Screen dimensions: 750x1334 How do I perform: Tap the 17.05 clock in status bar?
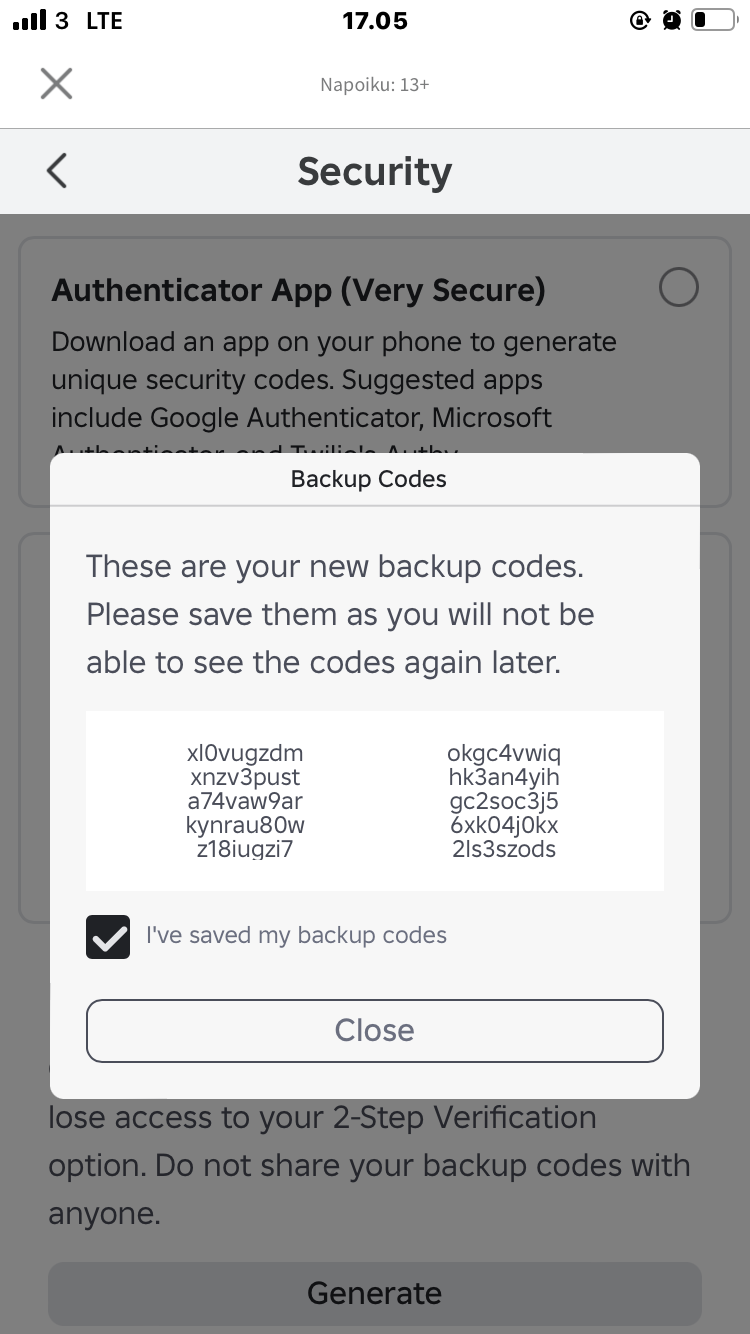point(375,21)
